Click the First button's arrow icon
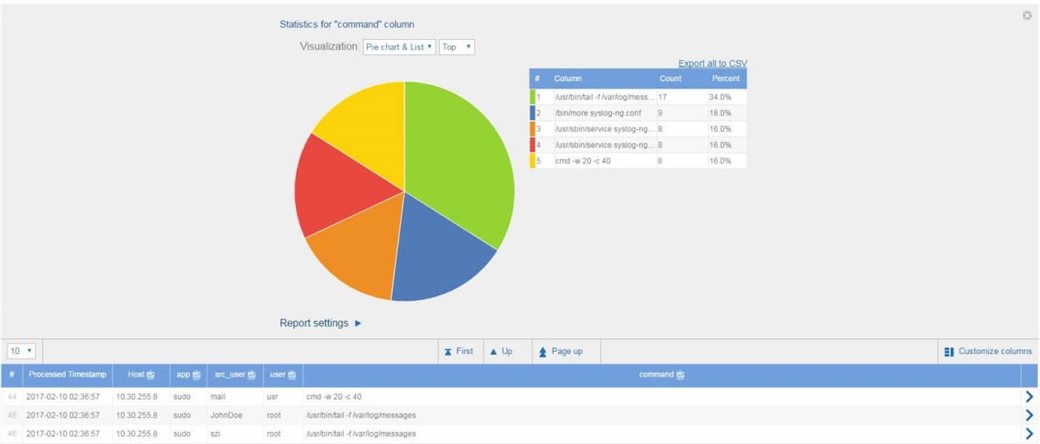1040x444 pixels. pos(448,351)
